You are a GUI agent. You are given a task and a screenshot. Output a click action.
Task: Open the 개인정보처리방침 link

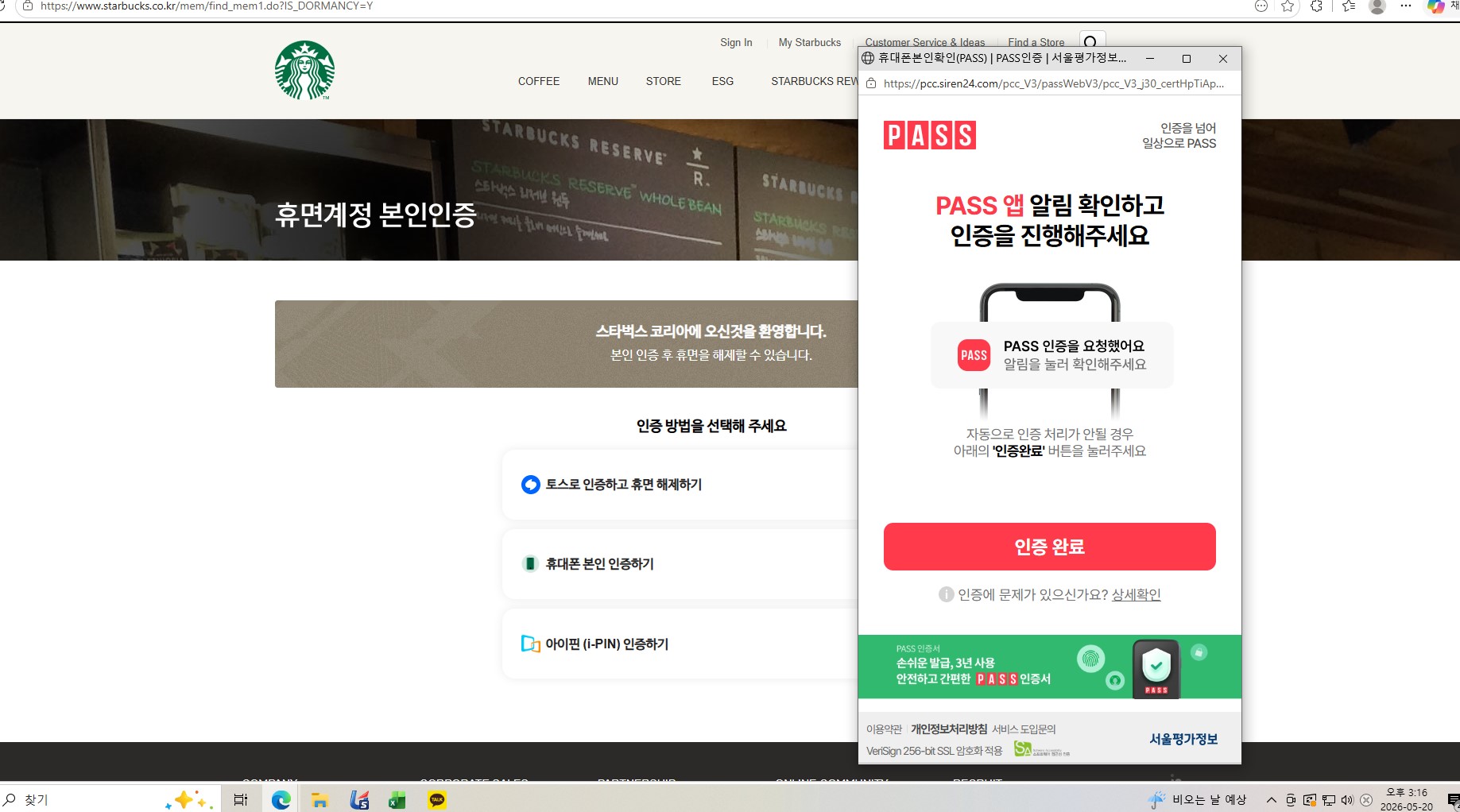[x=949, y=729]
